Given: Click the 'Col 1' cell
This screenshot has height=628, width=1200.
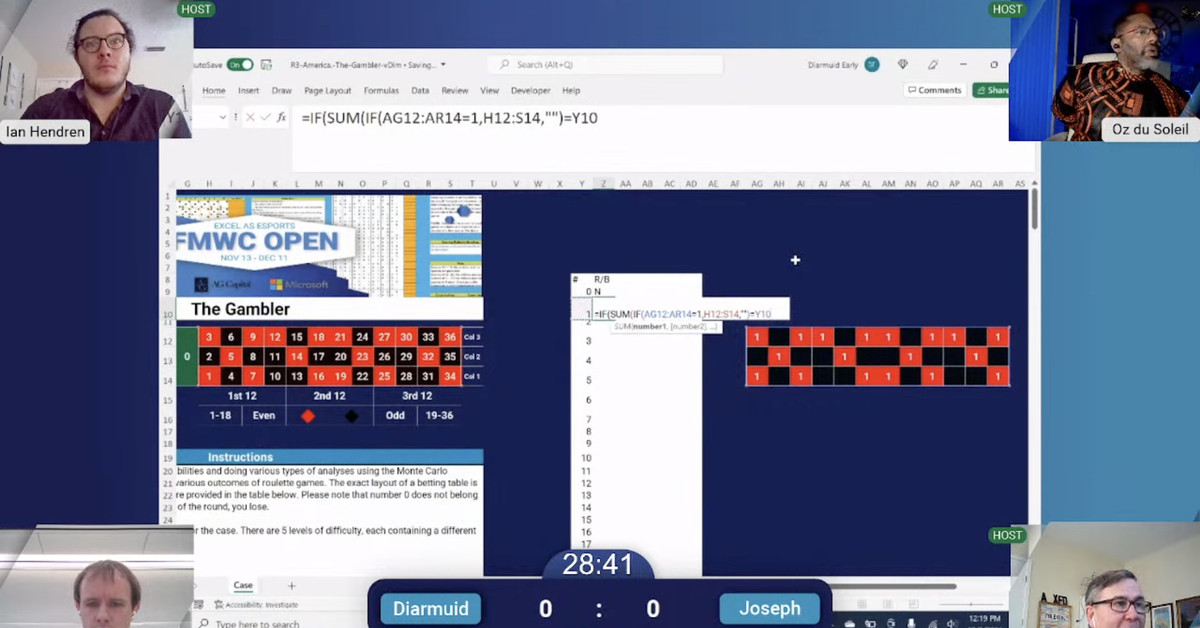Looking at the screenshot, I should pyautogui.click(x=472, y=376).
